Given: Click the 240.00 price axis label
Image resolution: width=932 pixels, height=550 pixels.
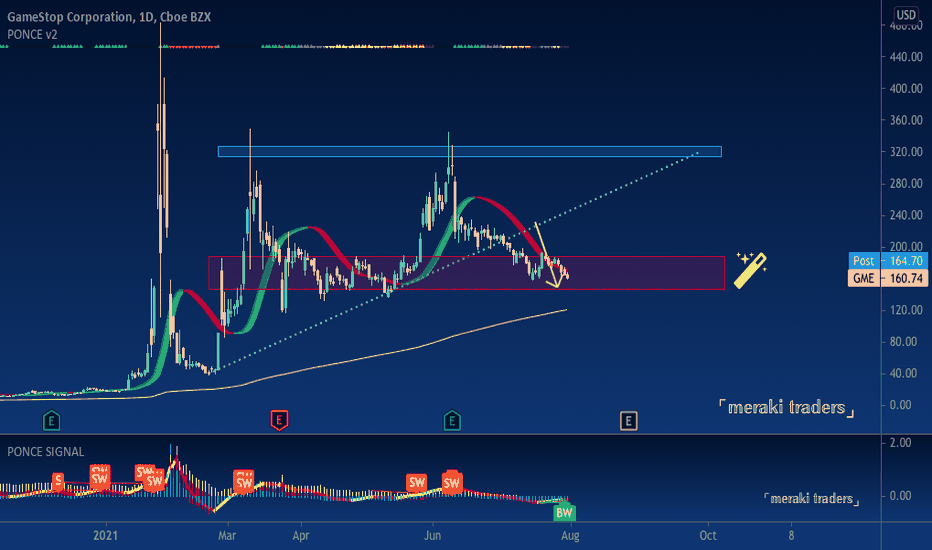Looking at the screenshot, I should (906, 215).
